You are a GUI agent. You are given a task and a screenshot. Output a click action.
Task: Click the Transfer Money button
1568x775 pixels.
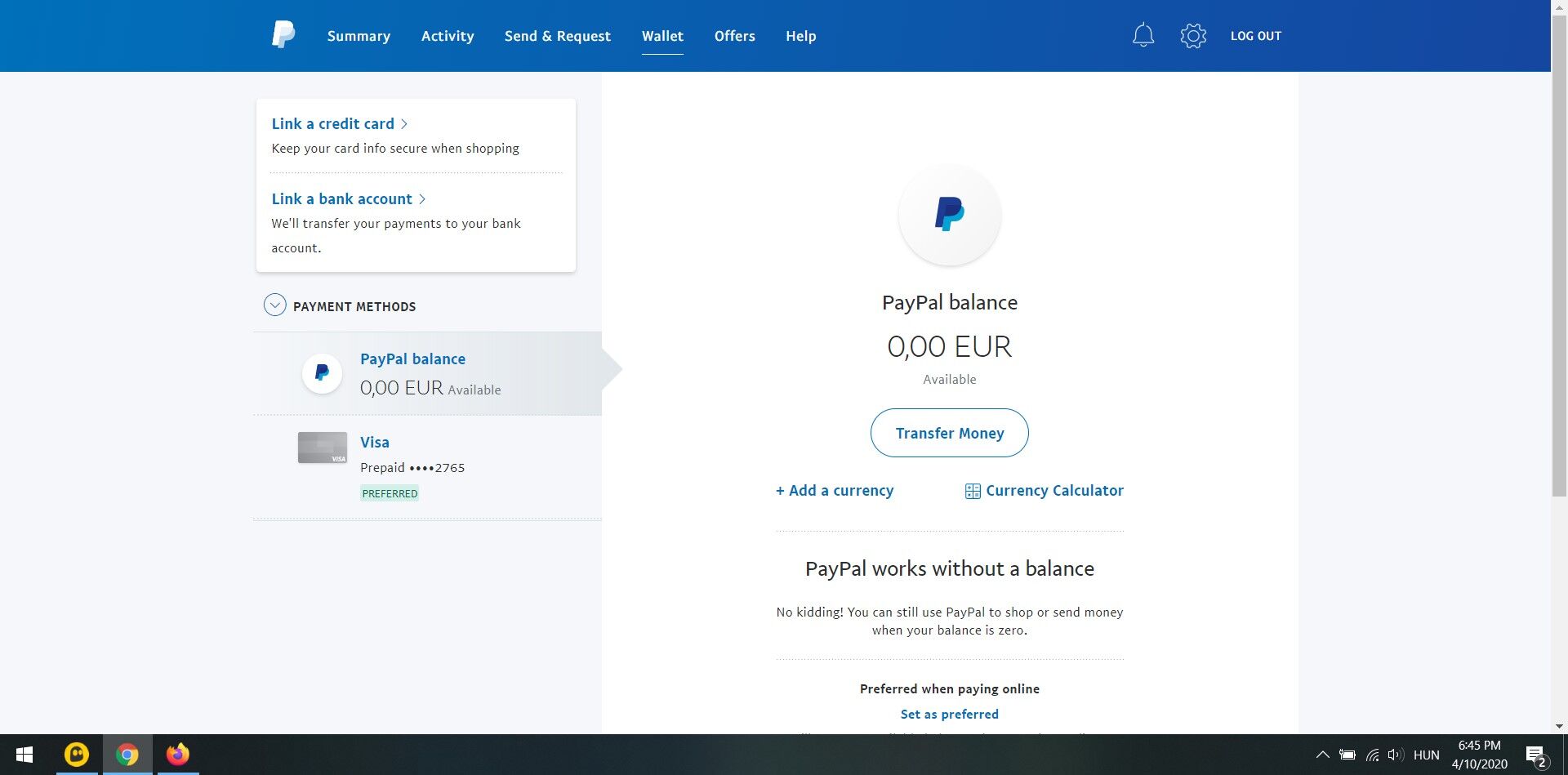coord(950,433)
